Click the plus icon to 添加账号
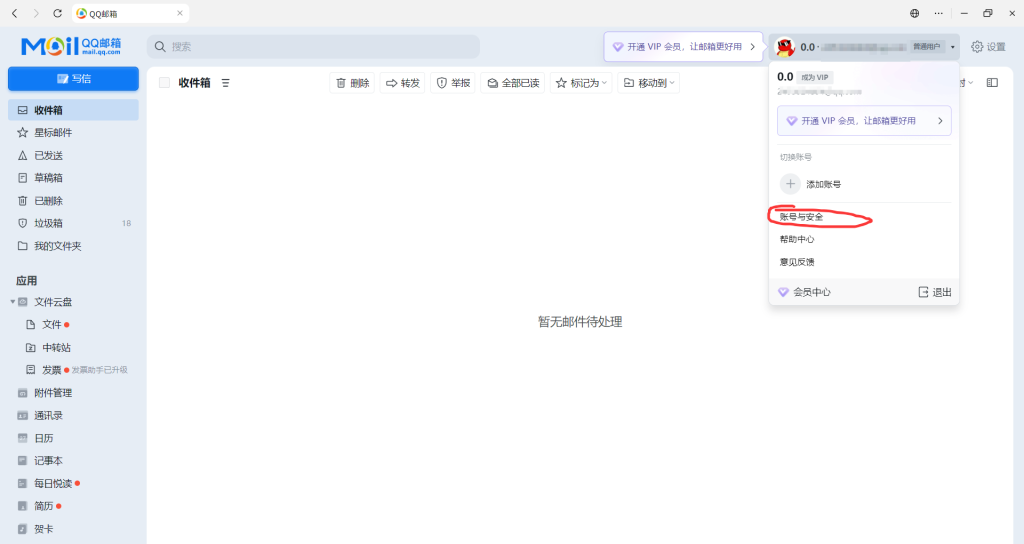This screenshot has height=544, width=1024. [790, 184]
